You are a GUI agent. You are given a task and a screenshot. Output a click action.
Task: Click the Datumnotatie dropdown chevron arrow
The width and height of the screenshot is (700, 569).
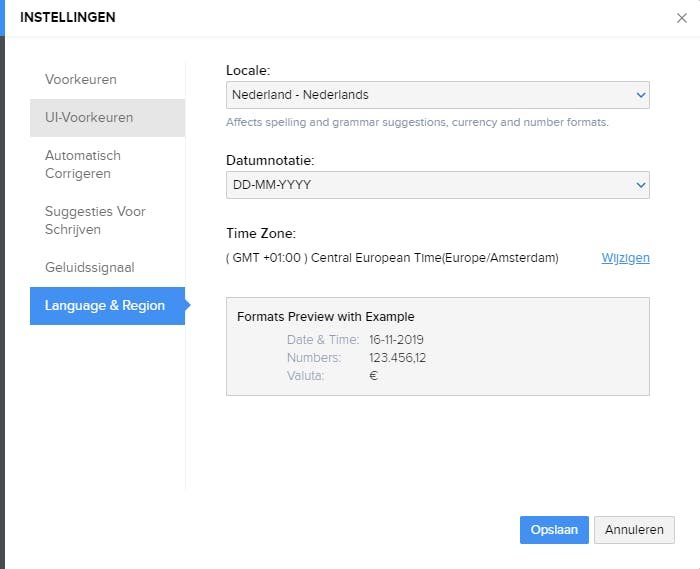(x=641, y=185)
